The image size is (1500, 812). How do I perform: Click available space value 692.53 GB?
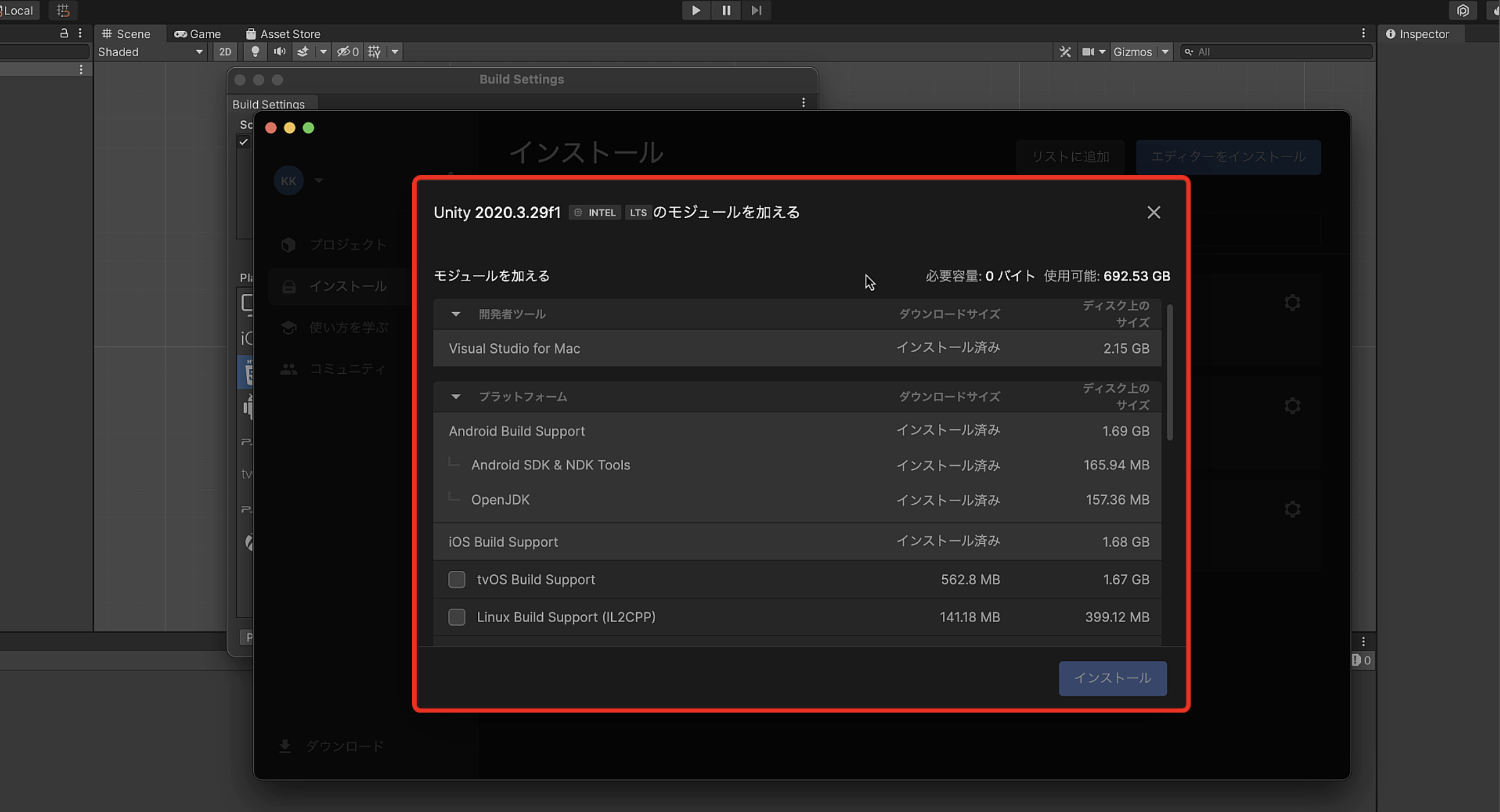(x=1137, y=276)
